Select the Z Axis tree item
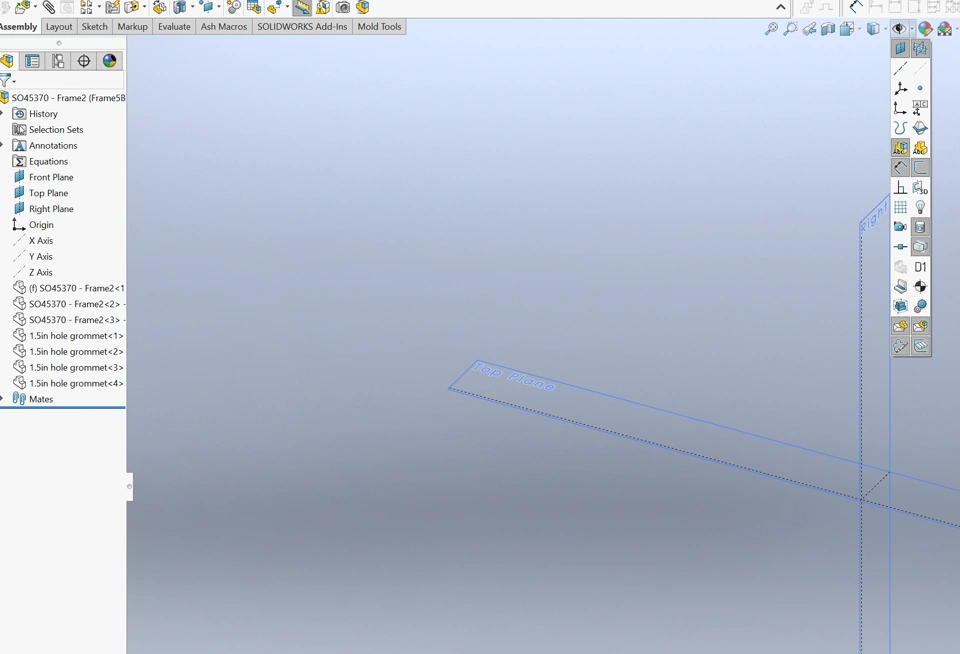The width and height of the screenshot is (960, 654). click(x=33, y=272)
